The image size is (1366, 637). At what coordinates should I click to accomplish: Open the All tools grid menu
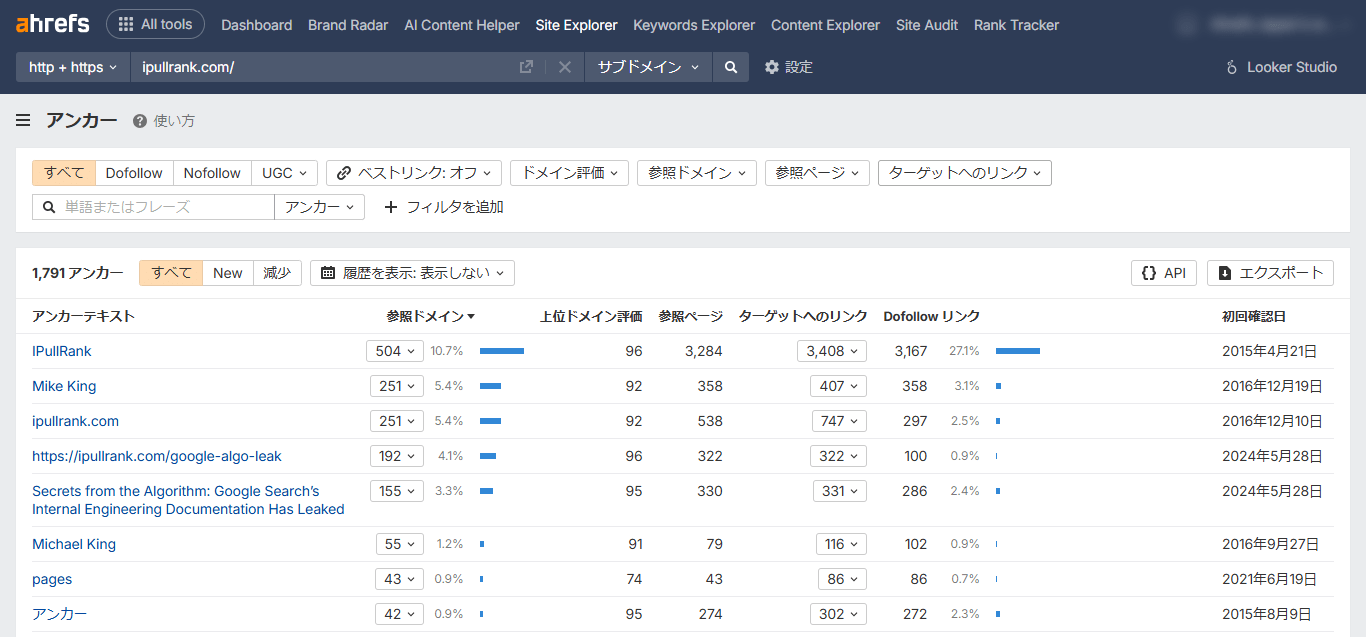155,24
